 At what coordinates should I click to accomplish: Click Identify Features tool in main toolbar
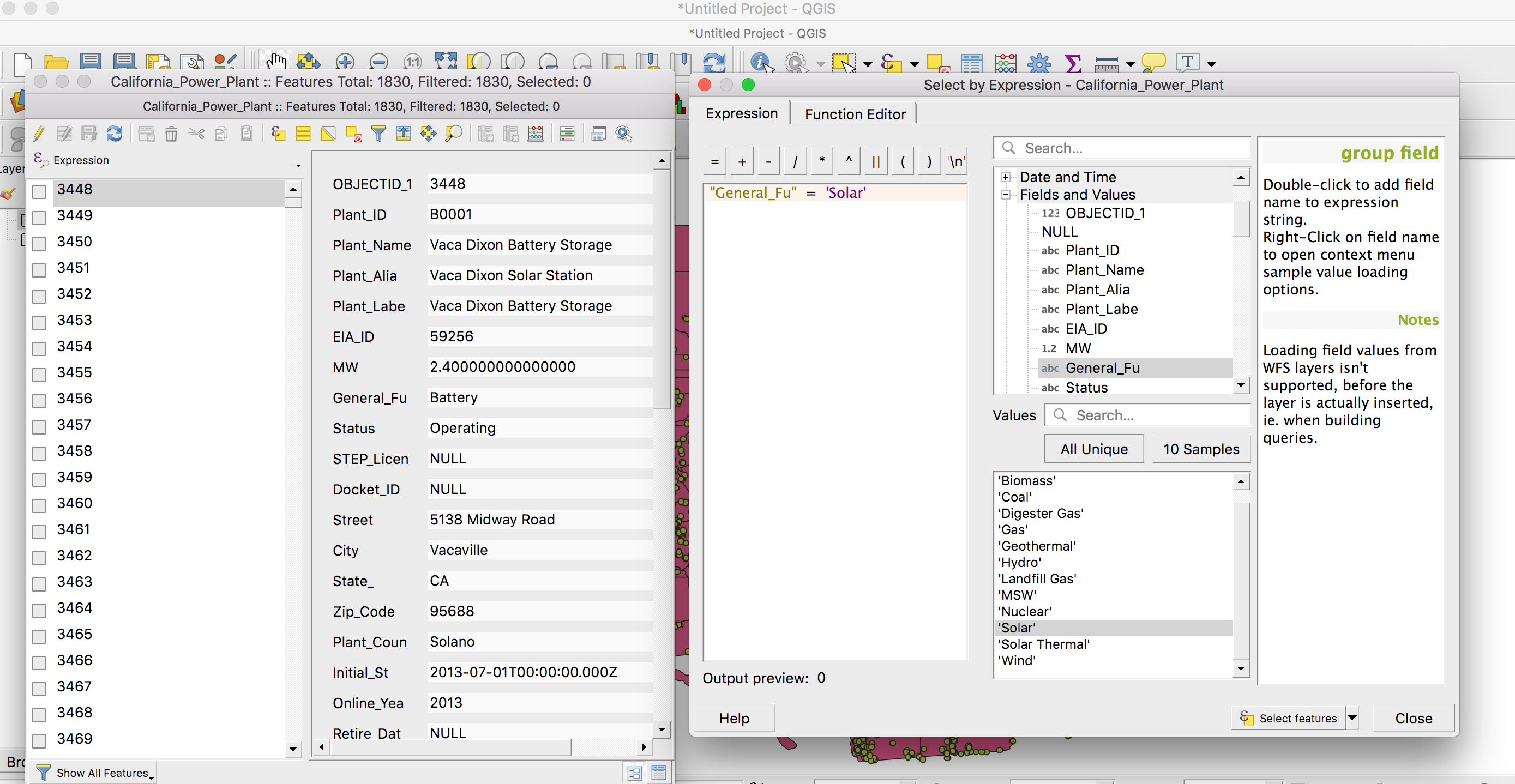click(761, 62)
